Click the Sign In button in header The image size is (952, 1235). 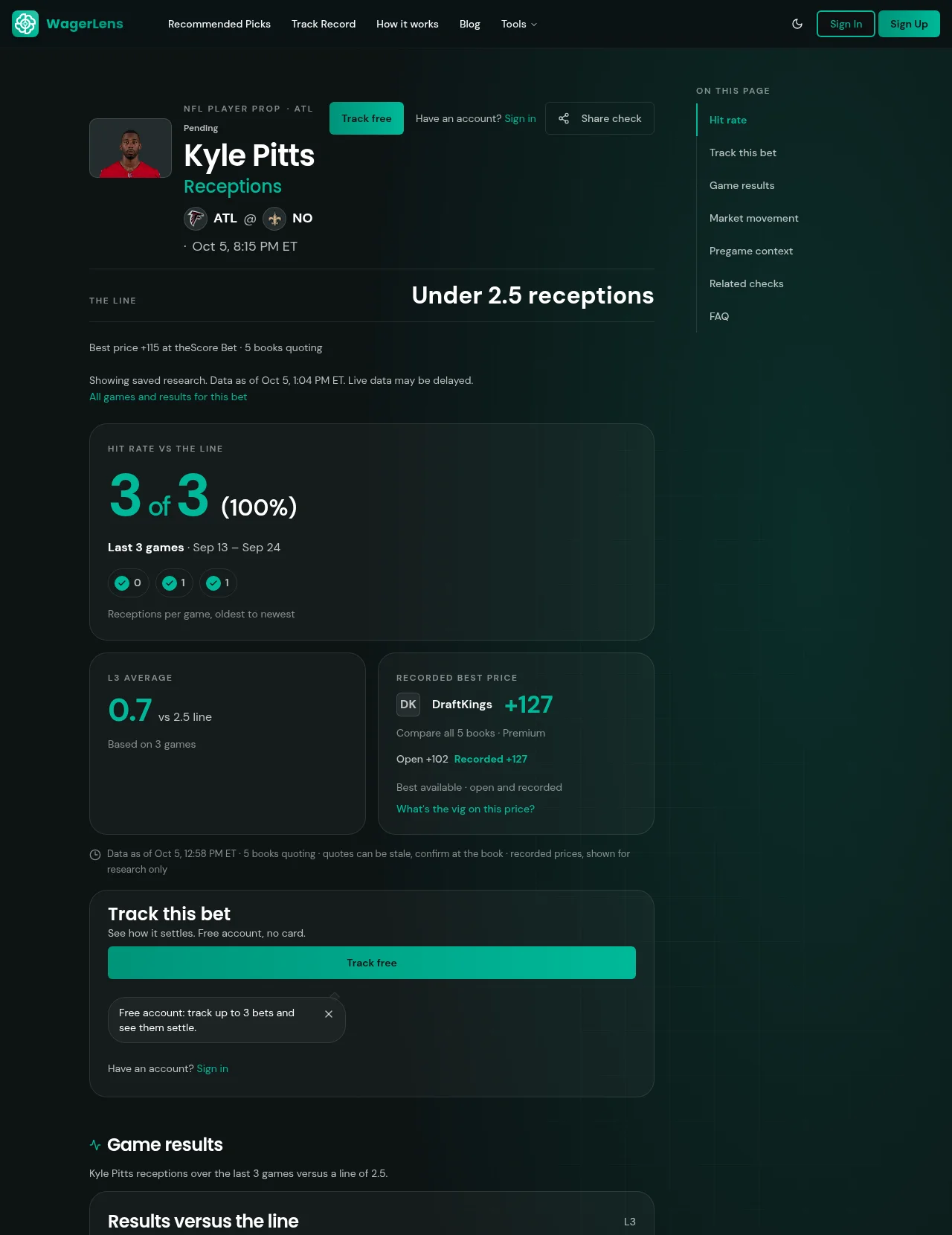(x=846, y=24)
